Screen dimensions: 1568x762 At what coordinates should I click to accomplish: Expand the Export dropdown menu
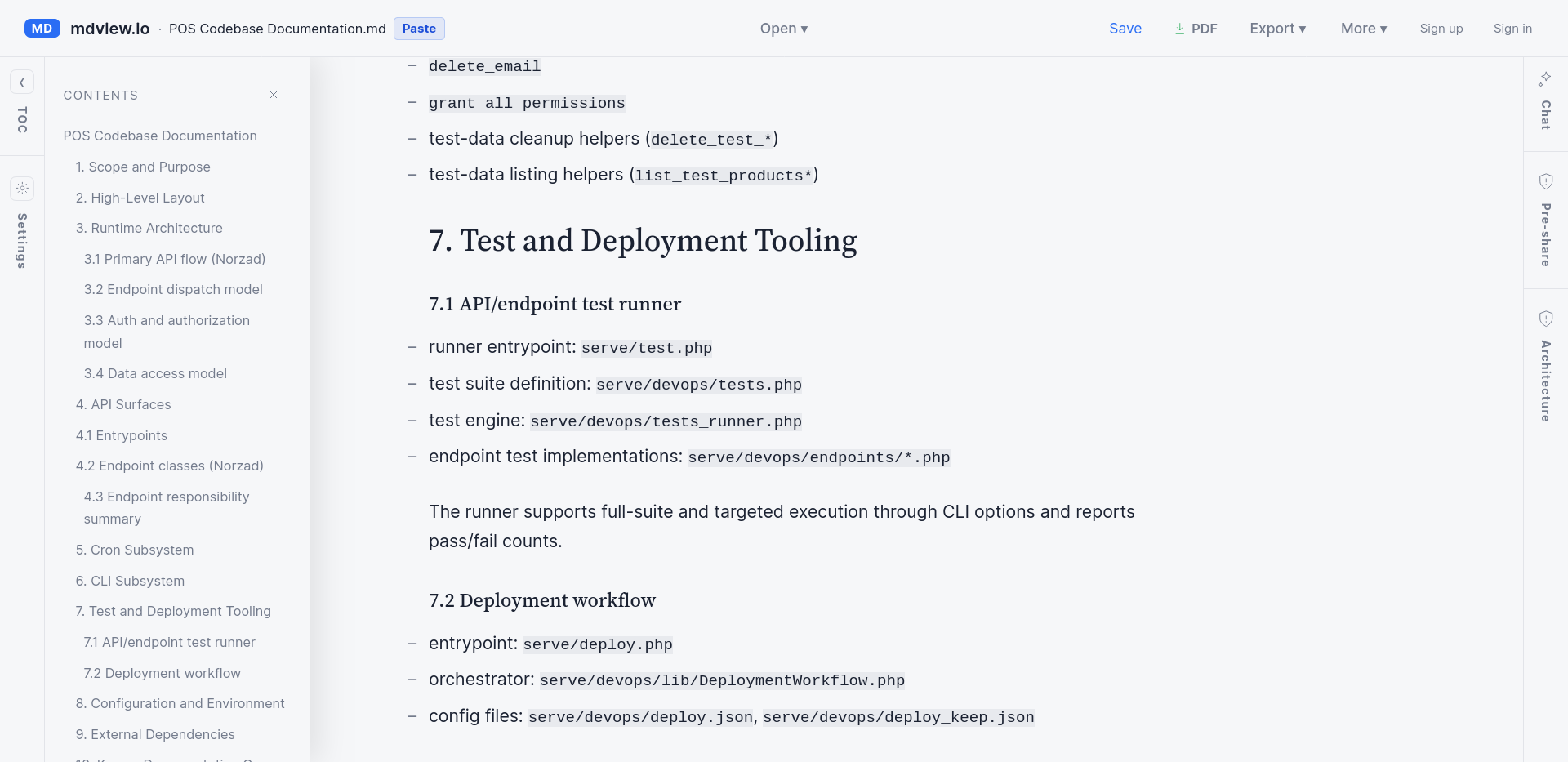tap(1278, 29)
